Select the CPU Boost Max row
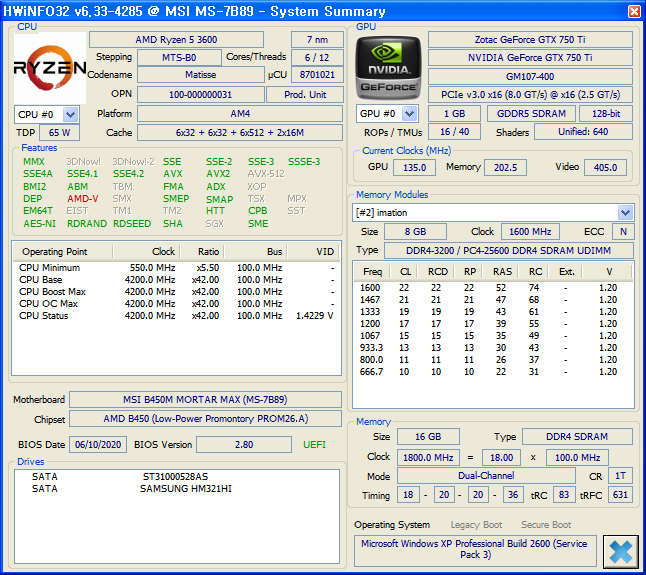 click(176, 292)
